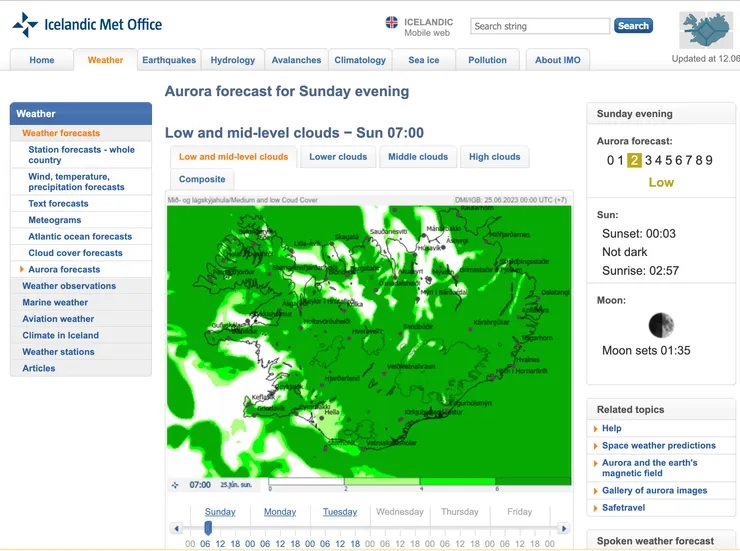Click the Search button
The image size is (740, 551).
pos(633,26)
